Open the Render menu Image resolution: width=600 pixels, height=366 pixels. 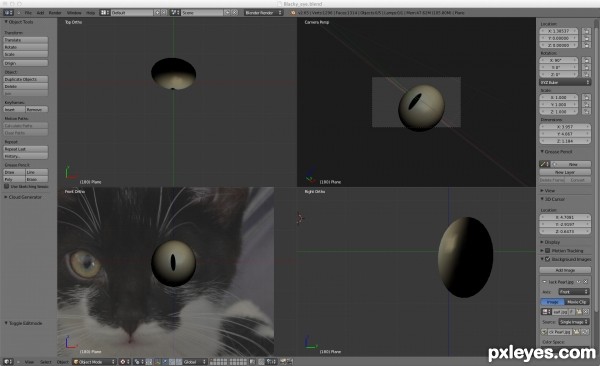click(55, 13)
